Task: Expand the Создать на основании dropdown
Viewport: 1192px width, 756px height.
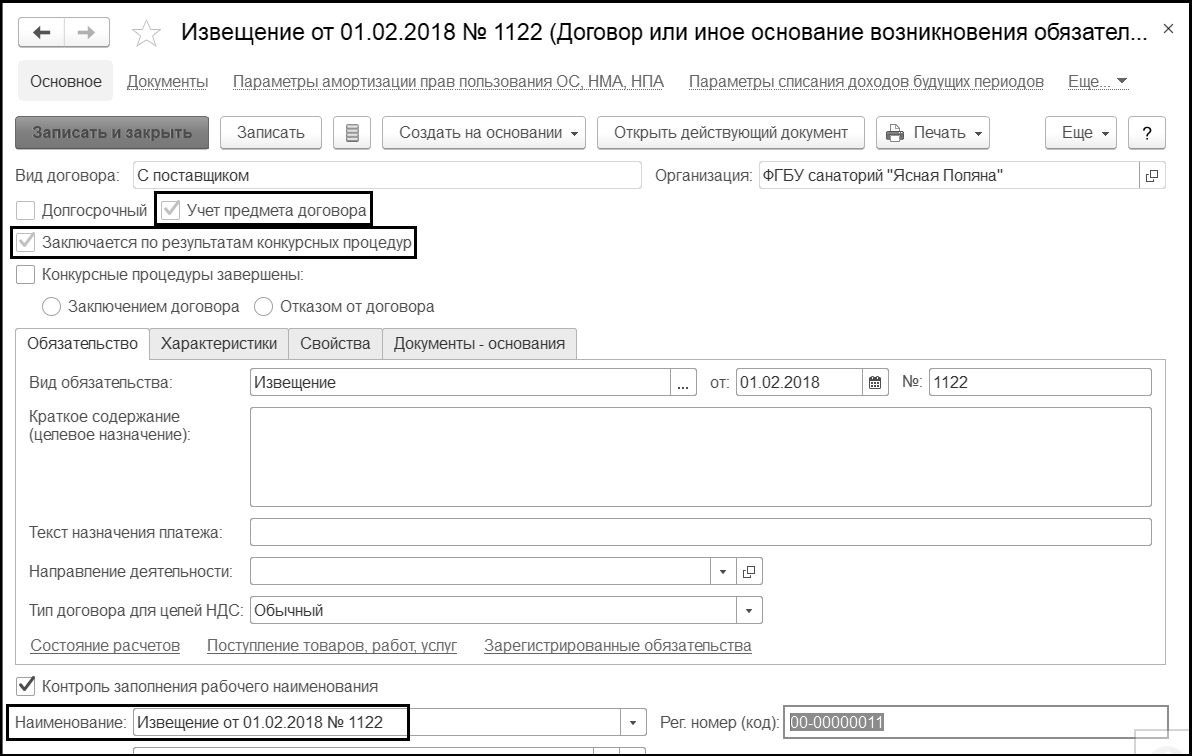Action: 483,133
